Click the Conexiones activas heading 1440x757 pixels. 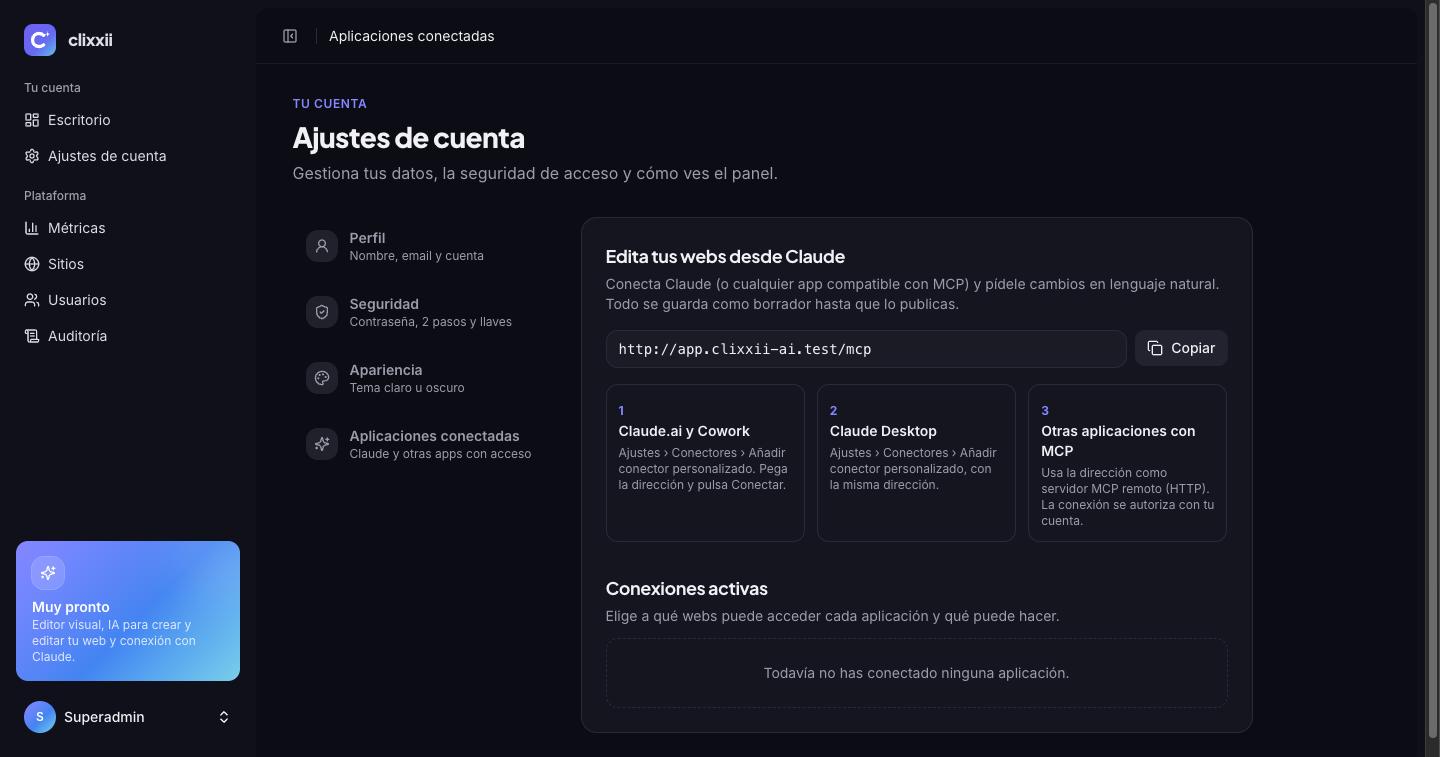pos(687,589)
